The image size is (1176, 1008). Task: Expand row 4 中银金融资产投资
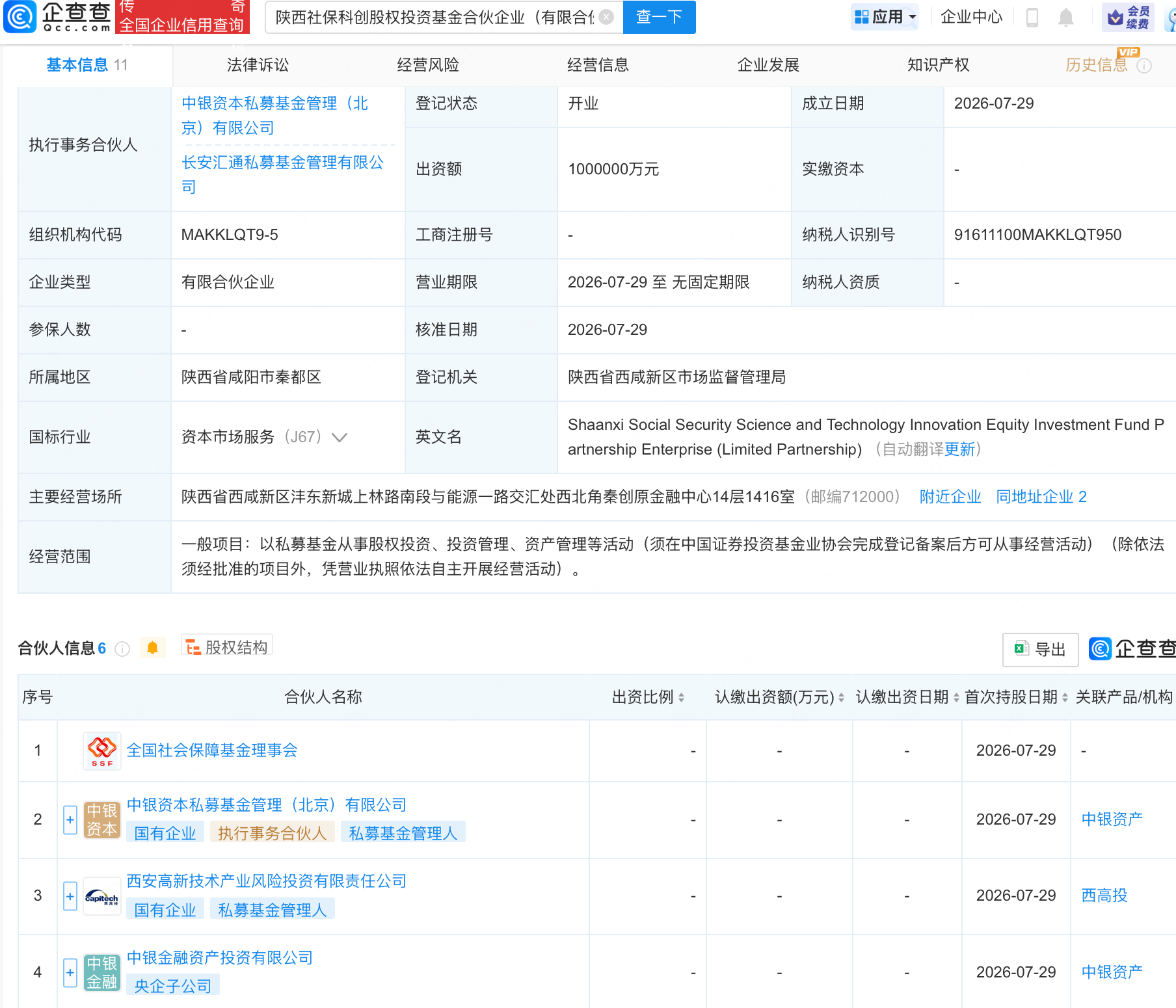[70, 973]
